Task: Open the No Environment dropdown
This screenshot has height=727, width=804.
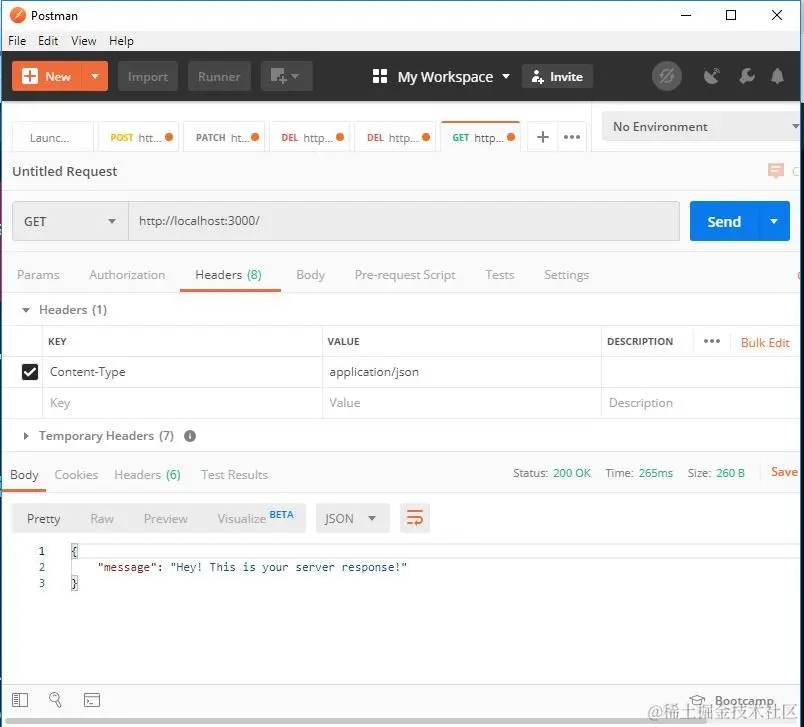Action: [702, 127]
